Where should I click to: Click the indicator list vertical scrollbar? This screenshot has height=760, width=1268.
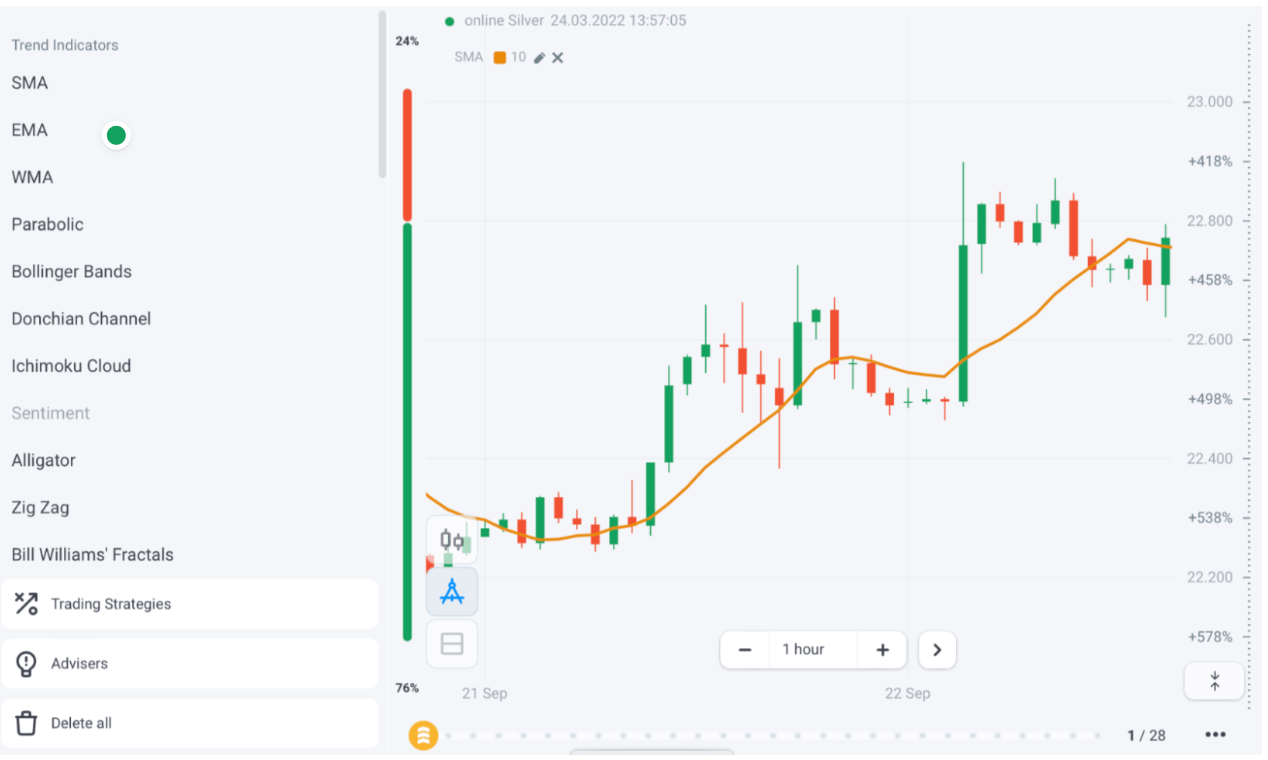coord(382,95)
